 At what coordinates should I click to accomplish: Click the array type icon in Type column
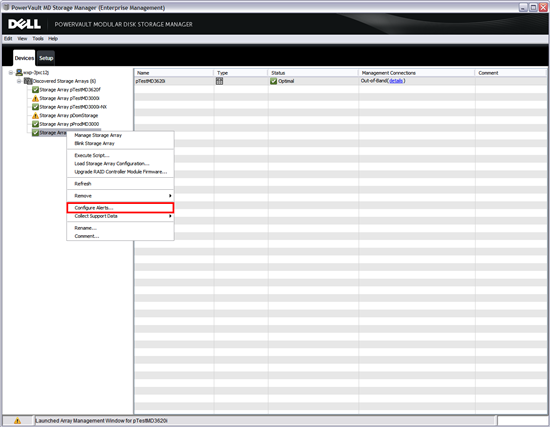pyautogui.click(x=219, y=81)
